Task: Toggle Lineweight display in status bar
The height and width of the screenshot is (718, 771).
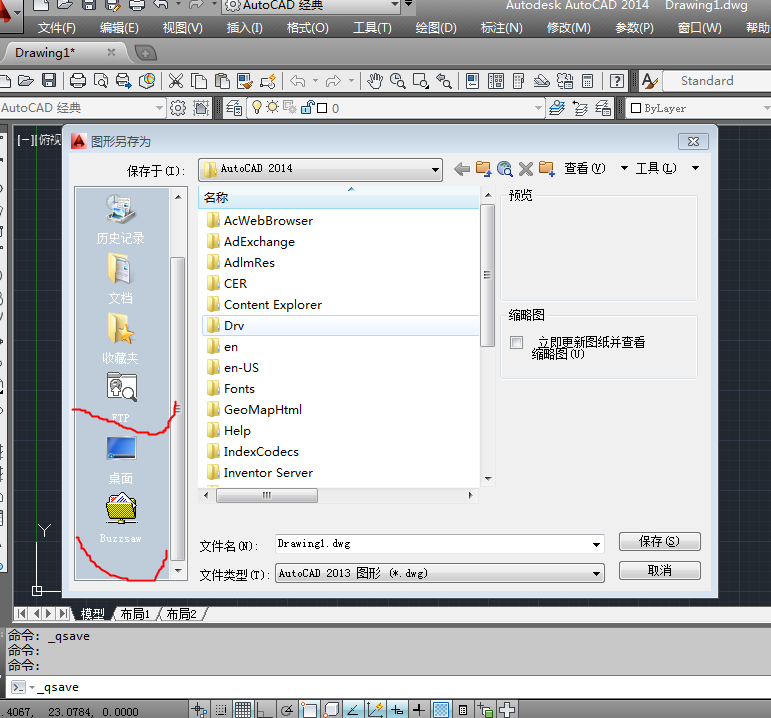Action: click(x=418, y=710)
